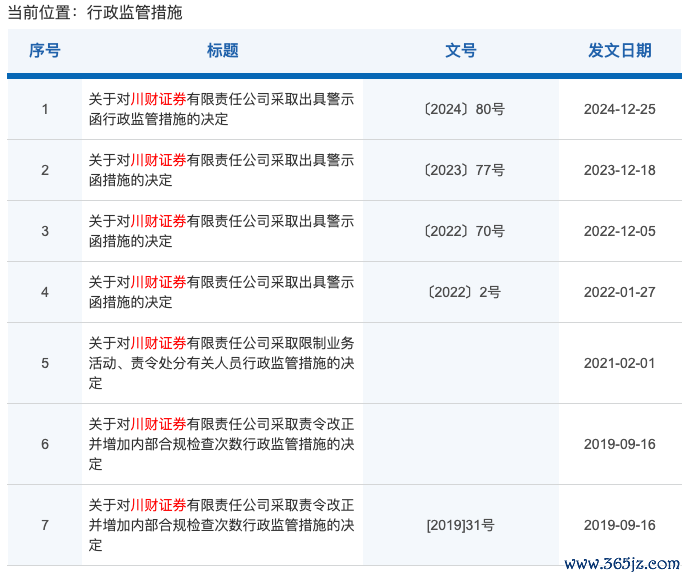Click sequence number 3 cell
Image resolution: width=687 pixels, height=579 pixels.
(x=45, y=231)
